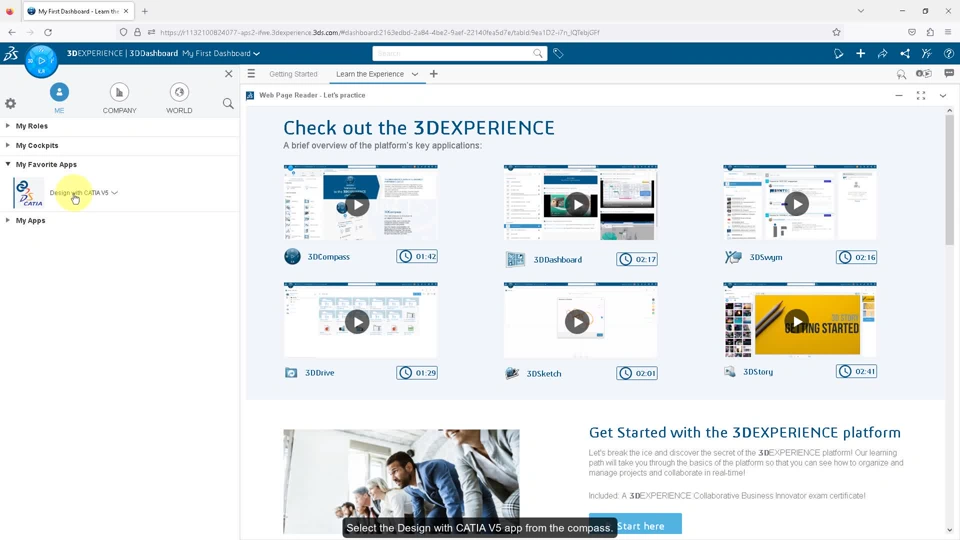960x540 pixels.
Task: Click the compass panel search magnifier
Action: coord(228,103)
